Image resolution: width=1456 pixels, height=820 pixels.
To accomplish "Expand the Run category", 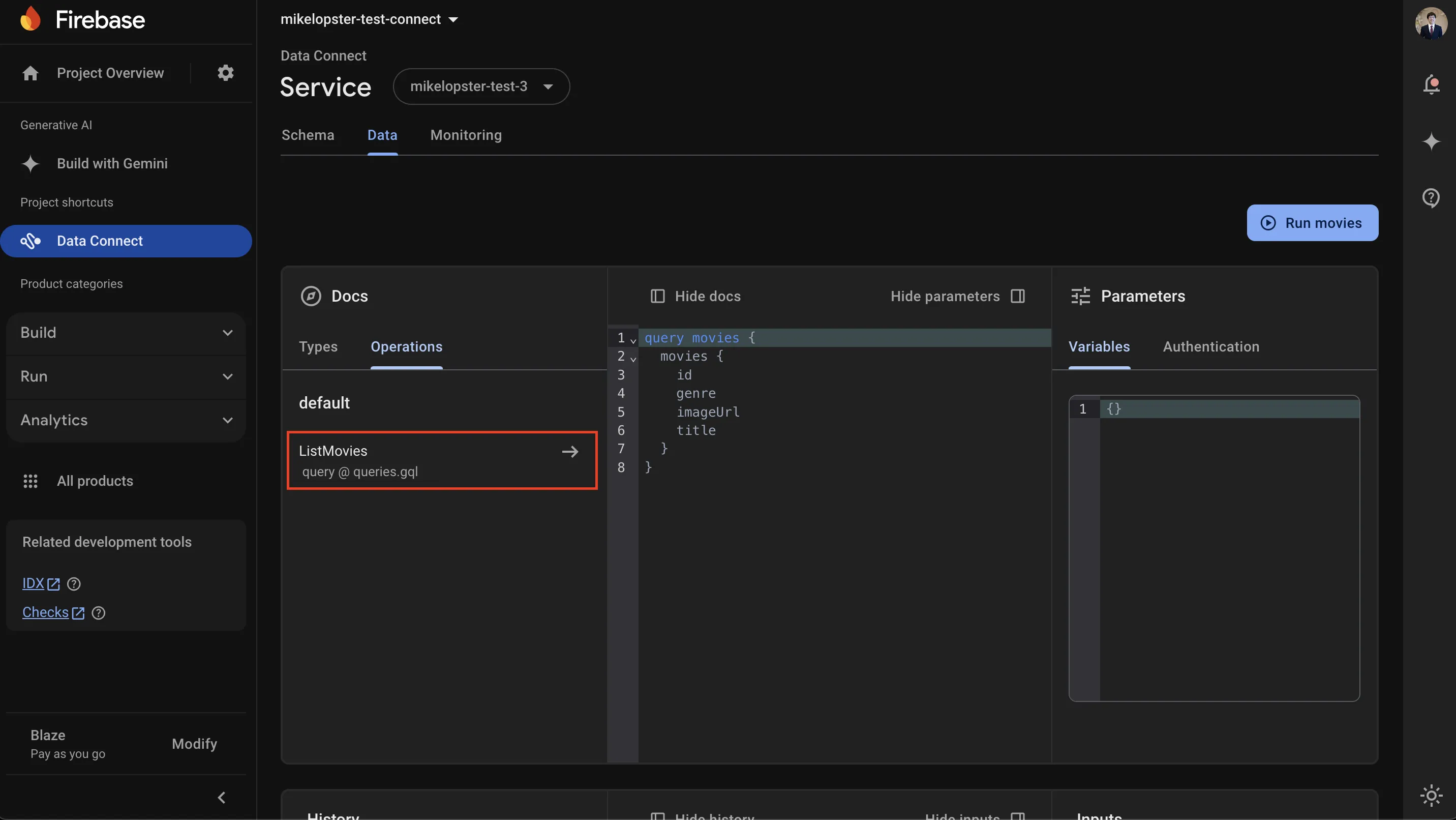I will pyautogui.click(x=126, y=376).
